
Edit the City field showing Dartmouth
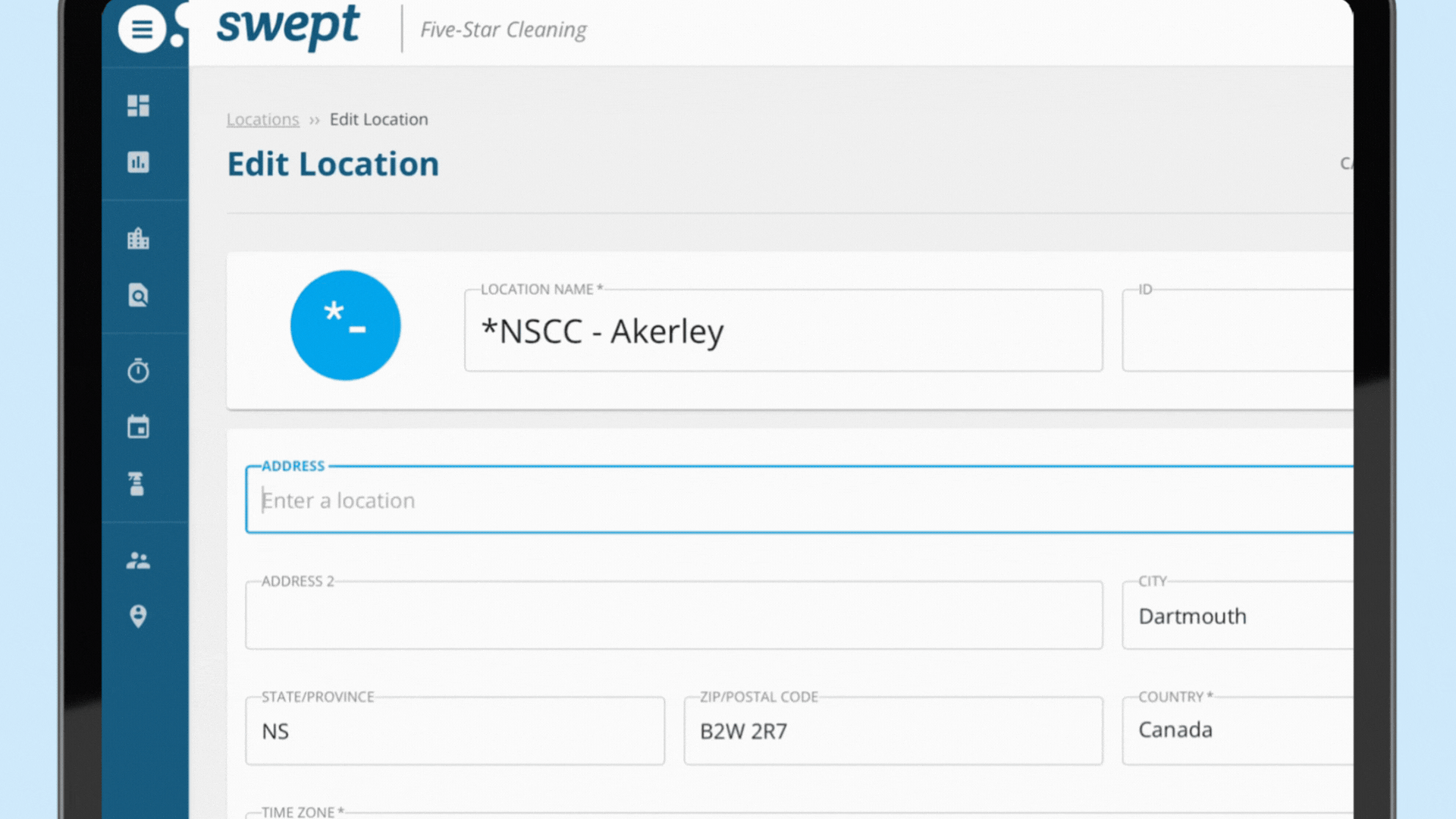pyautogui.click(x=1236, y=616)
